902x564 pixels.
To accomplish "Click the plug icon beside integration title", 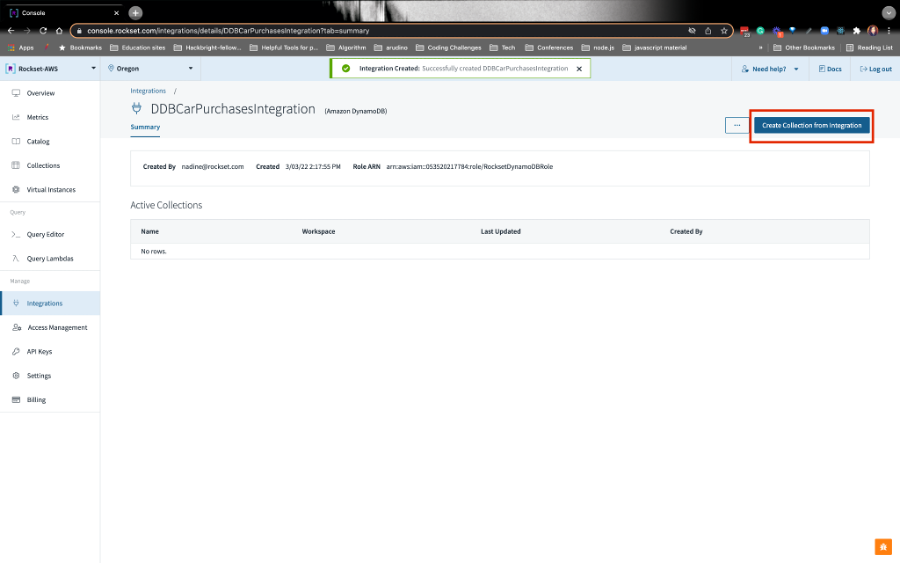I will point(136,108).
